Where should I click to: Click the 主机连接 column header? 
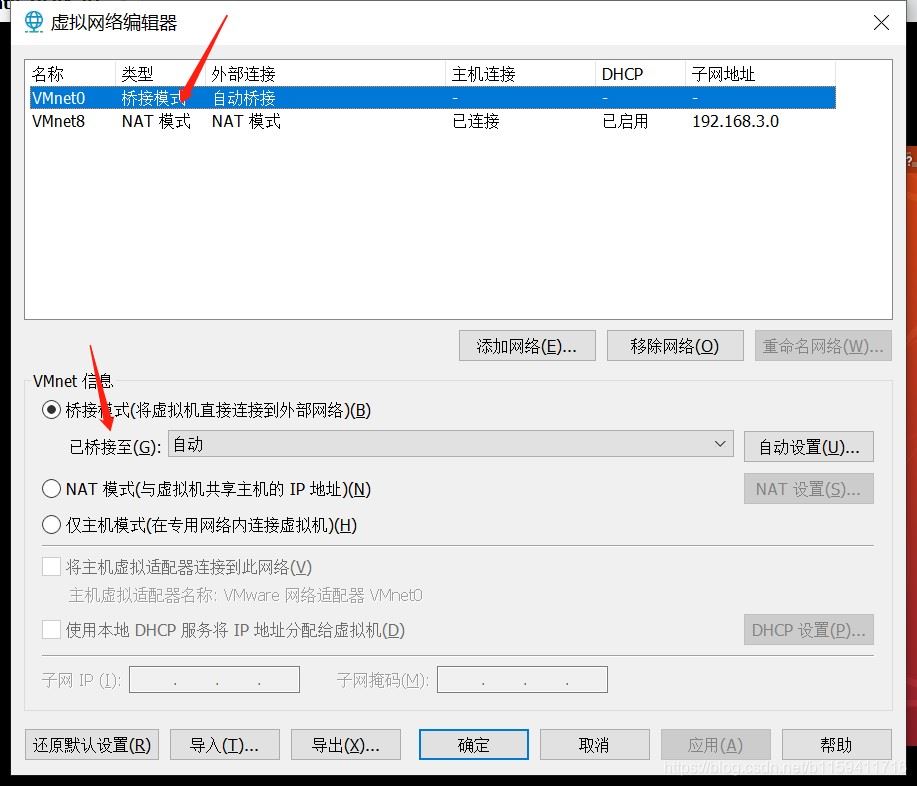pos(520,74)
